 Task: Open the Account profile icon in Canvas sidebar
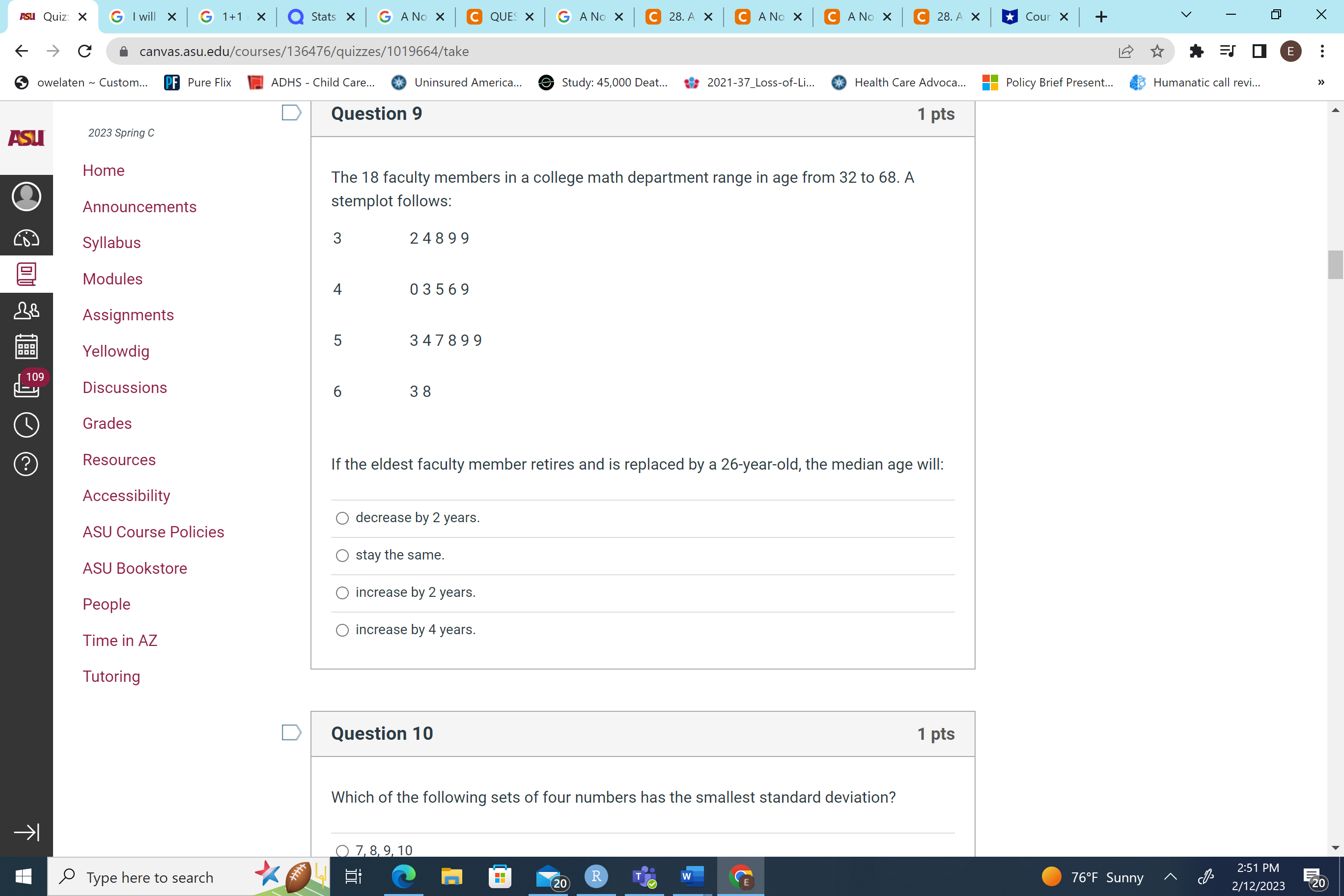point(27,196)
